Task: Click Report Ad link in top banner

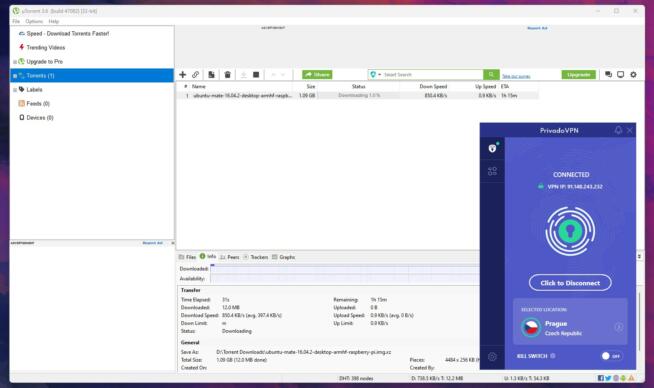Action: tap(537, 28)
